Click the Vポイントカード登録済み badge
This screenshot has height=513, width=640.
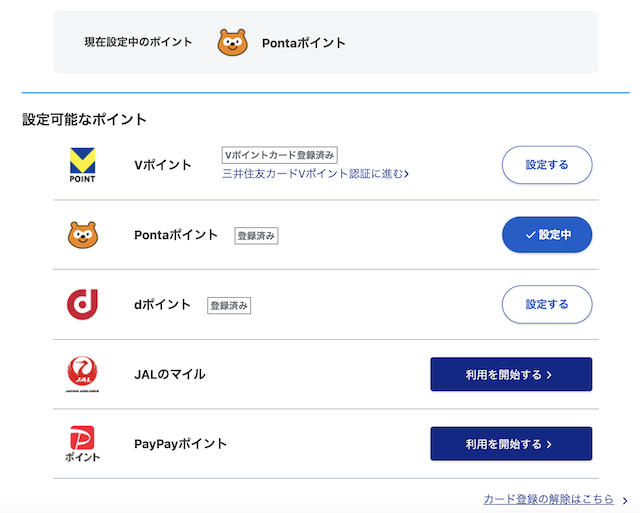(x=280, y=155)
